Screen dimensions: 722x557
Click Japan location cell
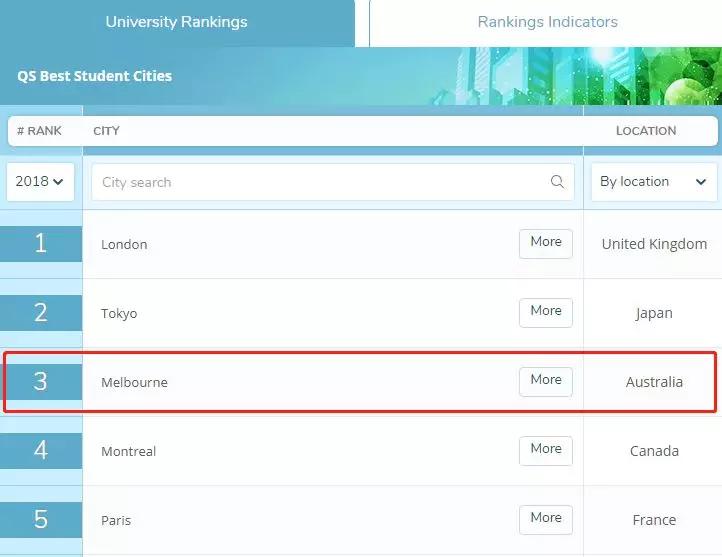pyautogui.click(x=654, y=313)
